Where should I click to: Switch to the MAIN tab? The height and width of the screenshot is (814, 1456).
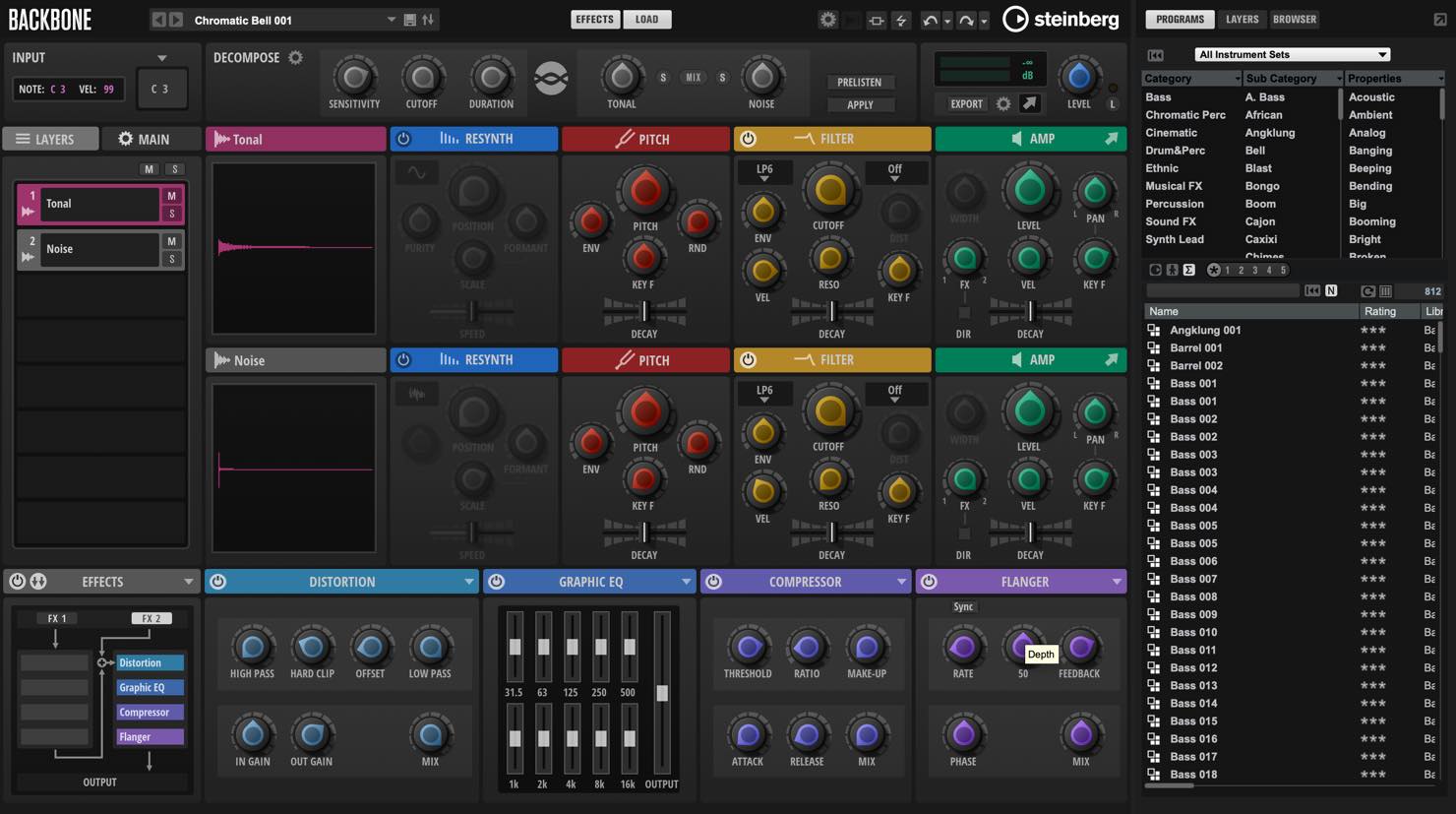[145, 139]
